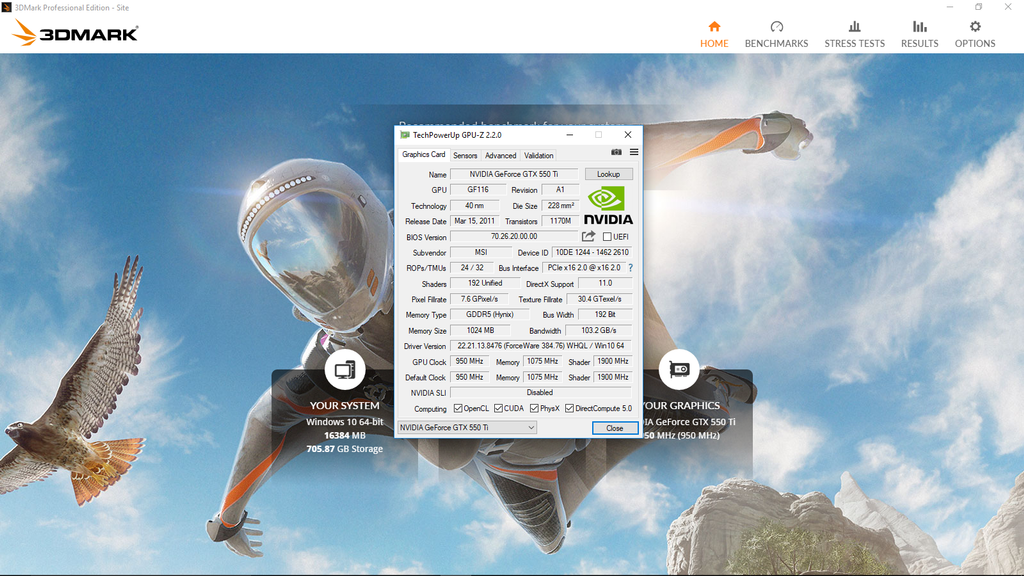Toggle the PhysX checkbox
The width and height of the screenshot is (1024, 576).
(534, 409)
